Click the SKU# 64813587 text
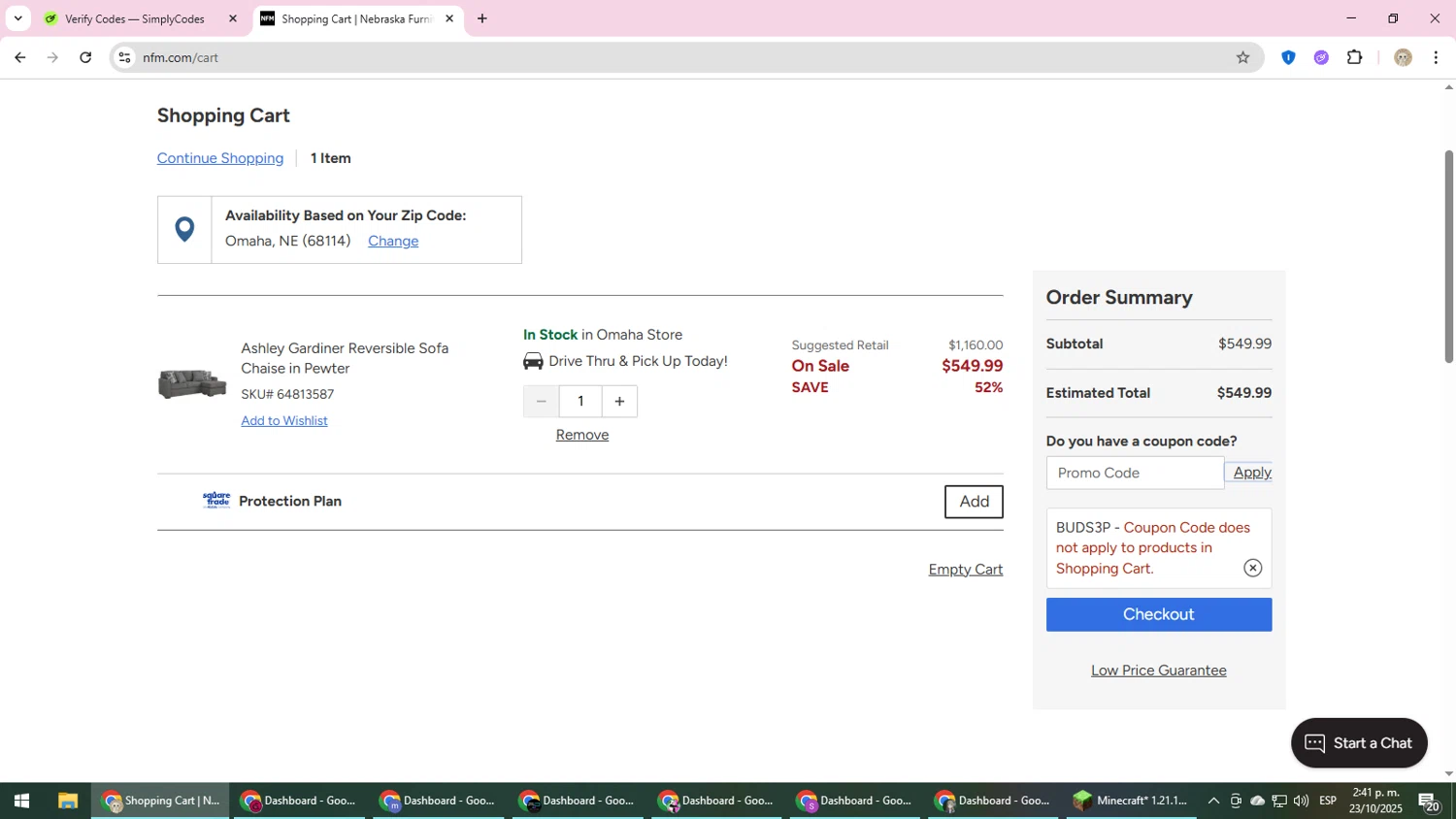1456x819 pixels. [x=287, y=394]
